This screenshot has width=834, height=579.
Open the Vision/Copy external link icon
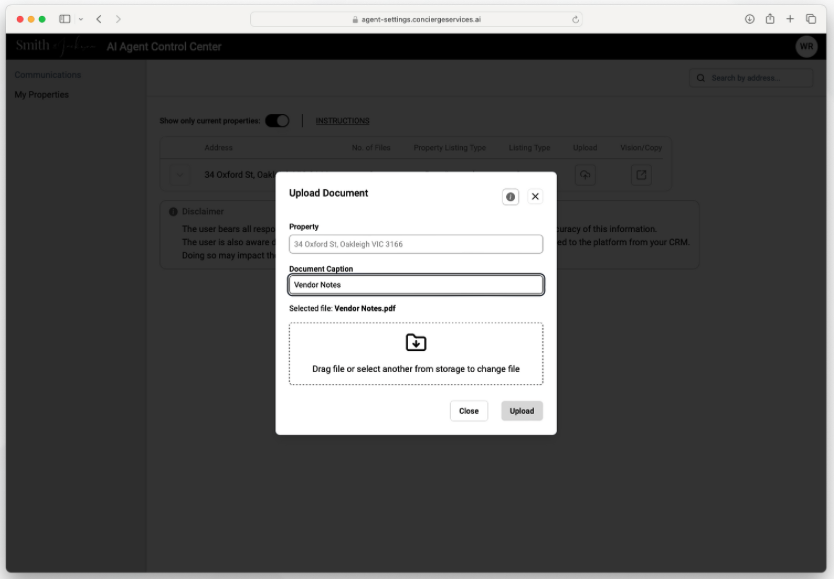click(x=640, y=174)
